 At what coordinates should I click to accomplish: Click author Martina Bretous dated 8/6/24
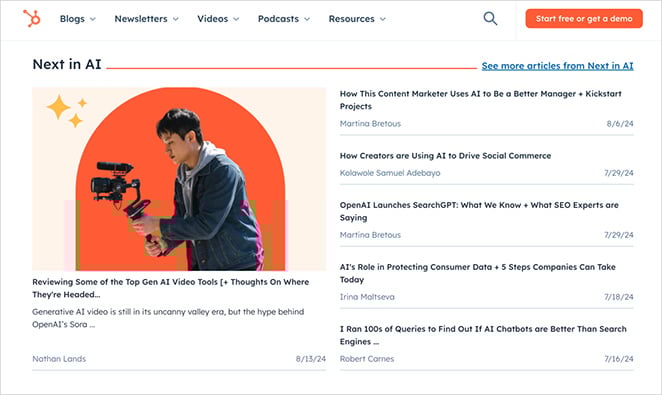pos(370,124)
